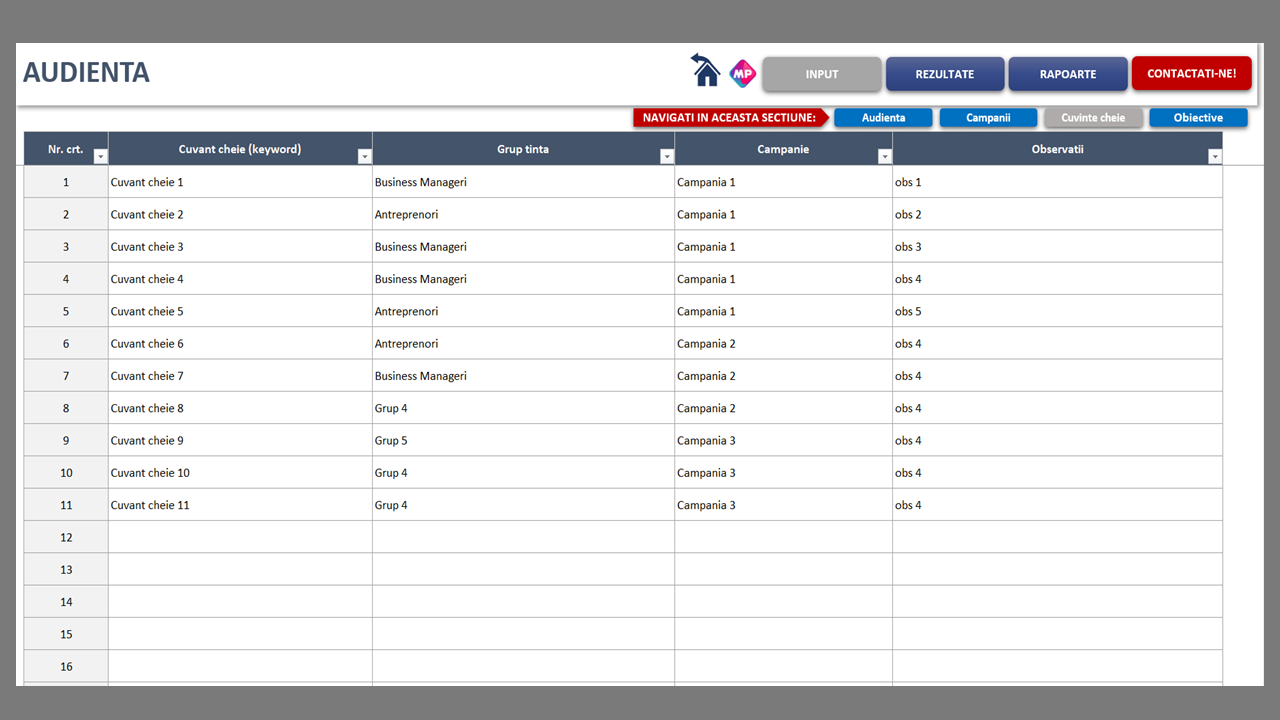Go to the INPUT section
The image size is (1280, 720).
point(822,74)
